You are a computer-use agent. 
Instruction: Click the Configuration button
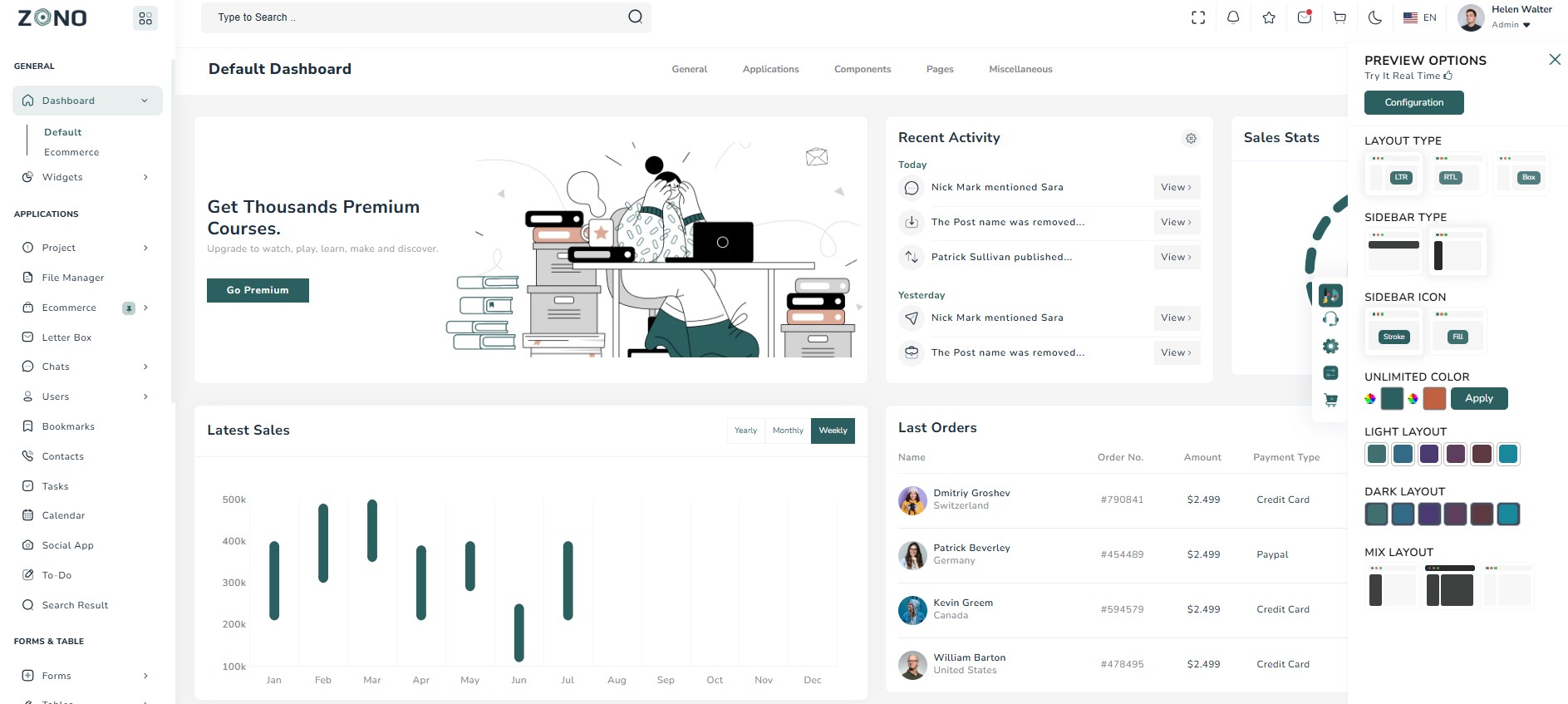click(x=1413, y=102)
